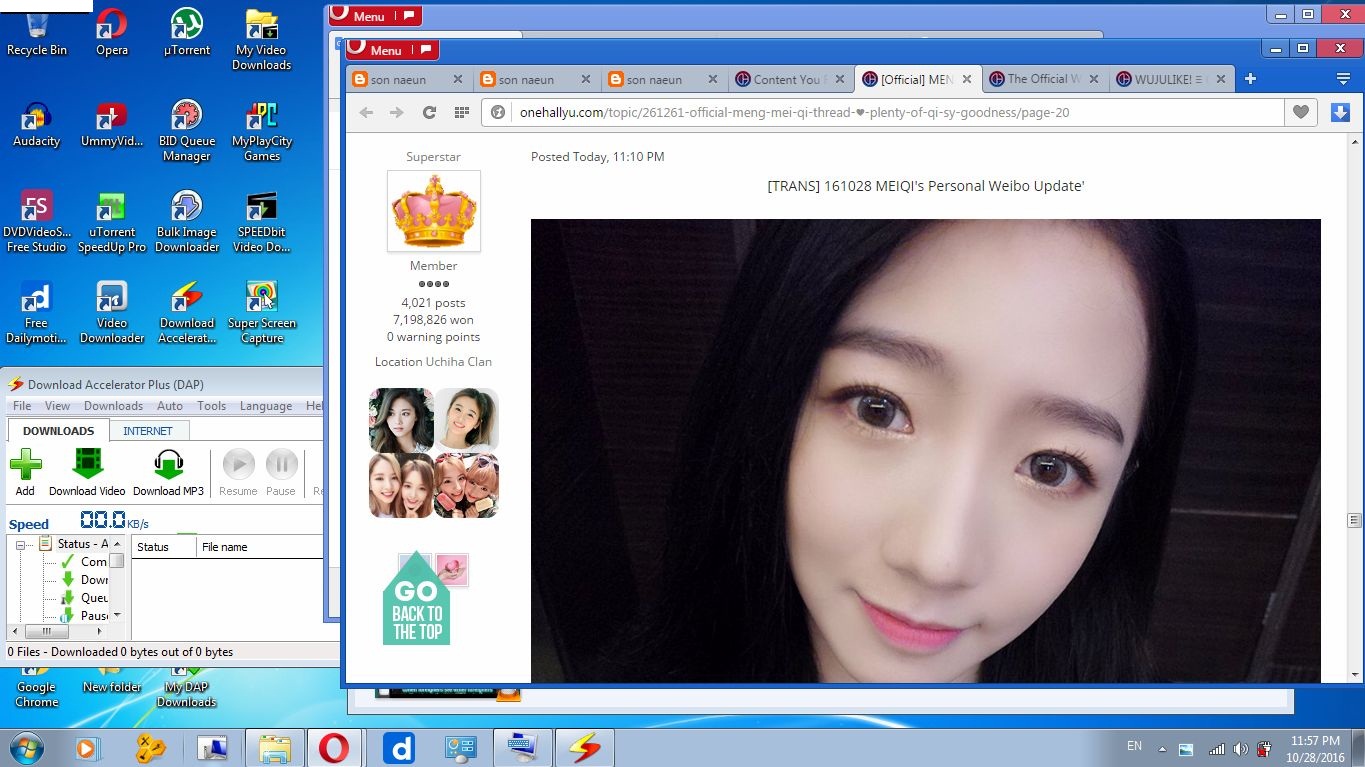The image size is (1365, 767).
Task: Open the Language menu in DAP
Action: (266, 406)
